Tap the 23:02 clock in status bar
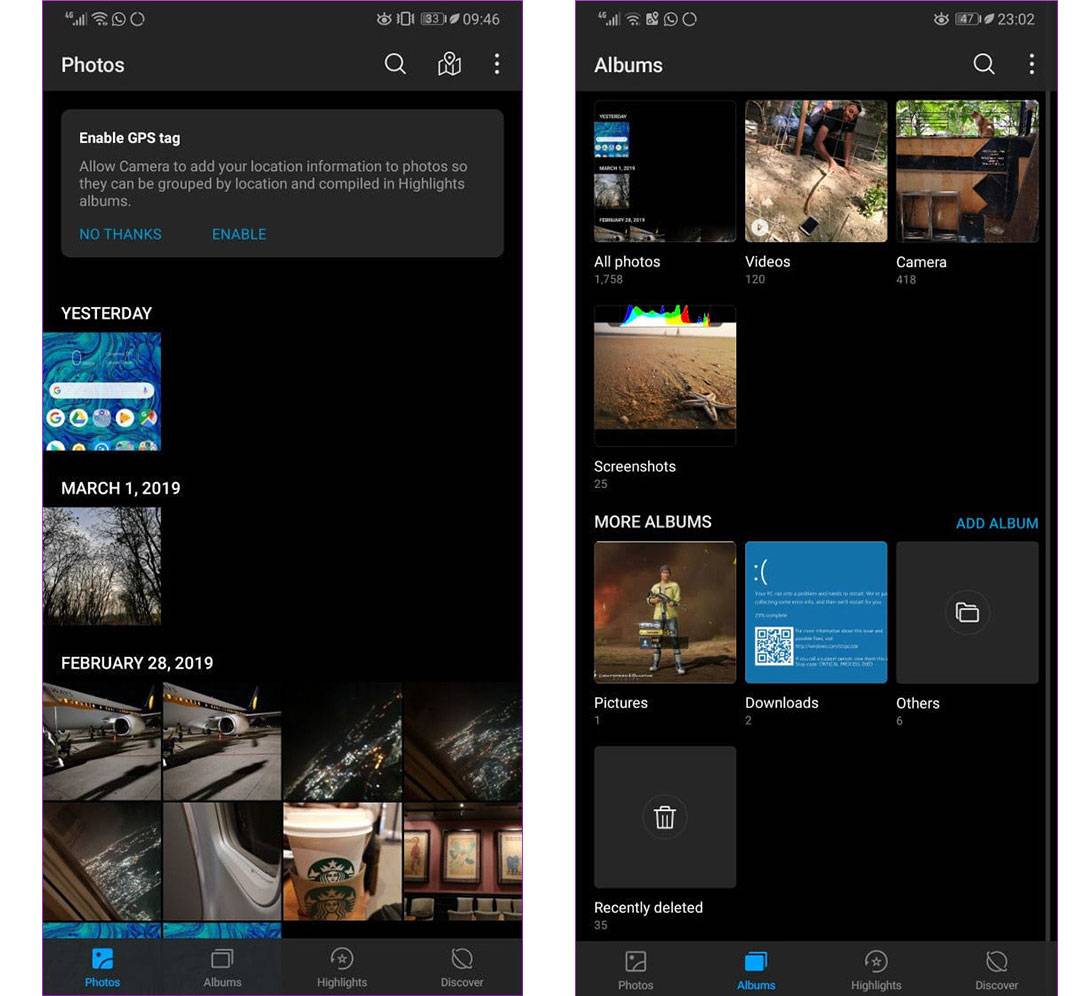1080x996 pixels. point(1016,19)
